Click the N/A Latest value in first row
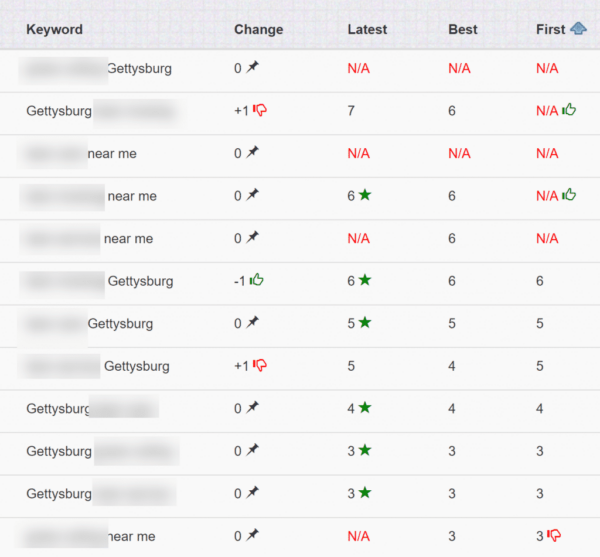The image size is (600, 557). pyautogui.click(x=358, y=69)
